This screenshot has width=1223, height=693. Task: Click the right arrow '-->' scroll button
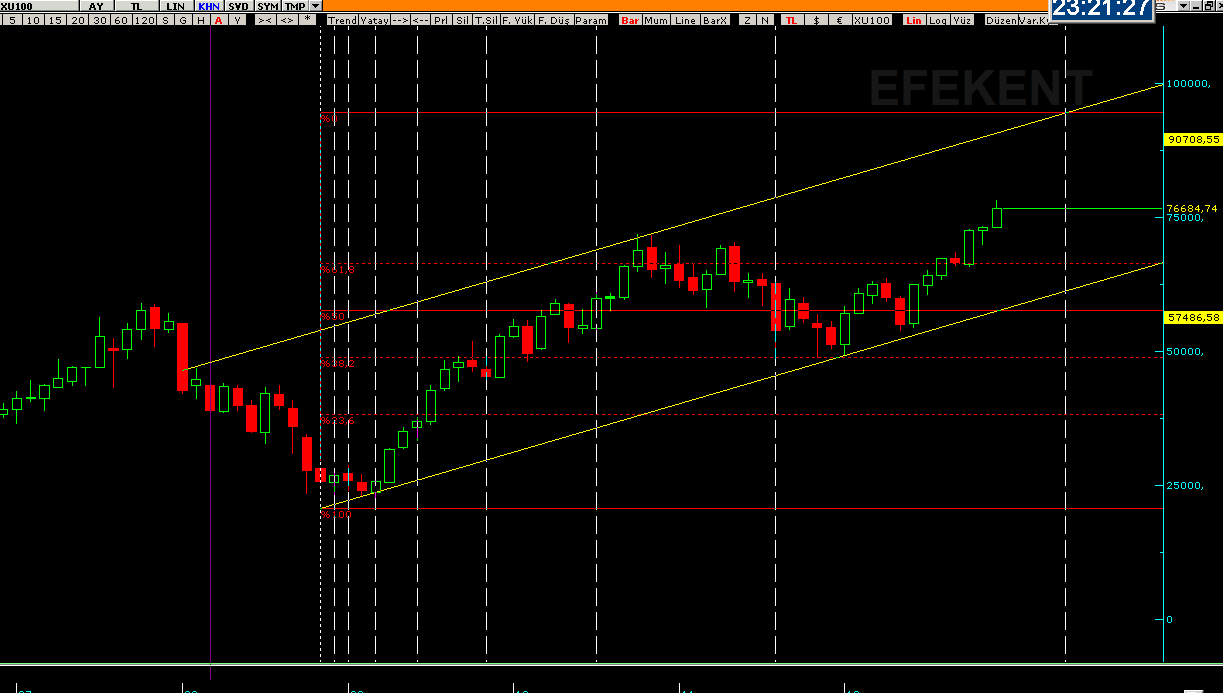click(400, 20)
